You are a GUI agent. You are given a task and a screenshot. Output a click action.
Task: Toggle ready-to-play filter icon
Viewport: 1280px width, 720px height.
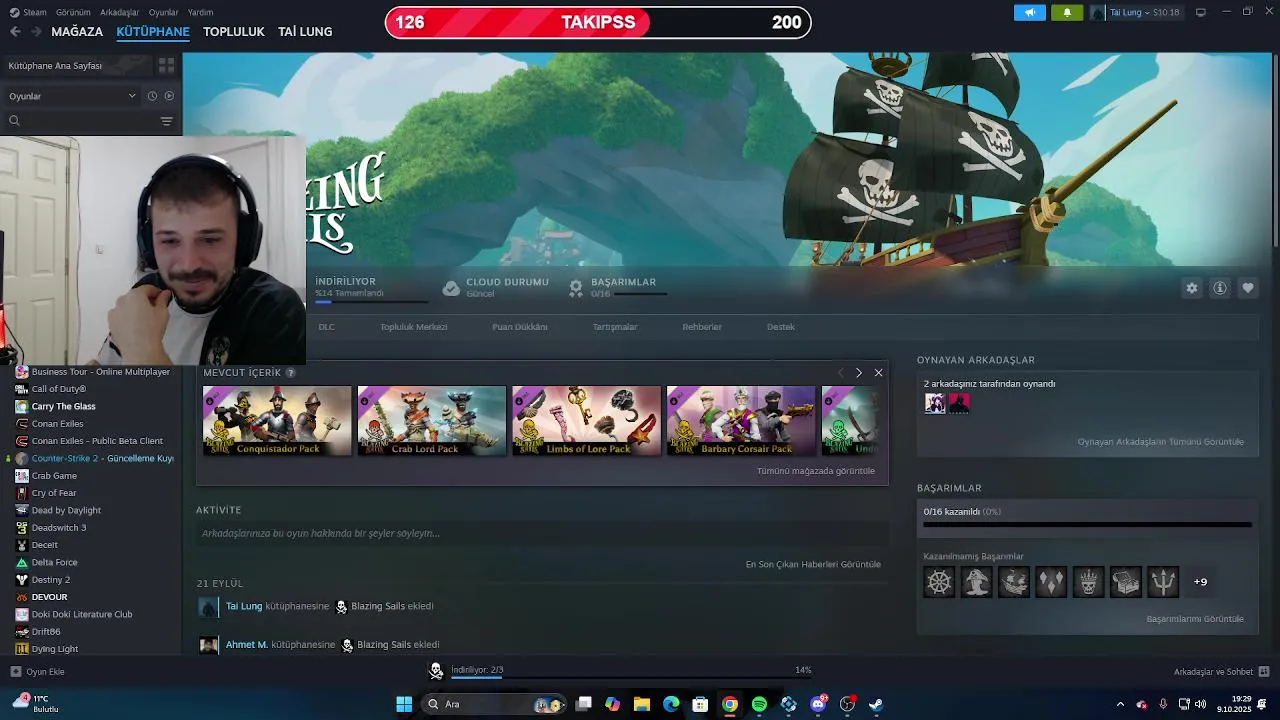point(169,96)
